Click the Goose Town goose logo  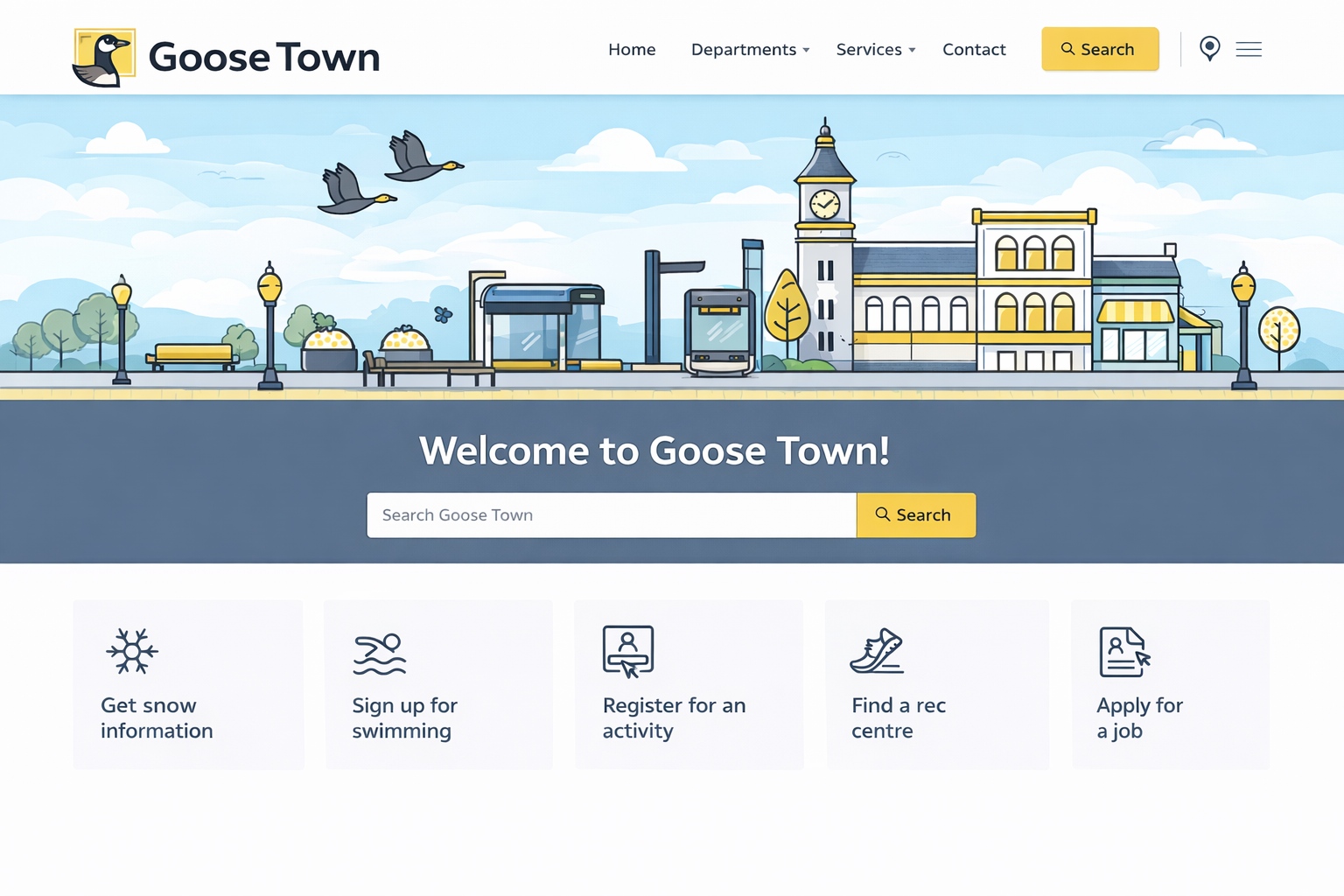tap(104, 58)
